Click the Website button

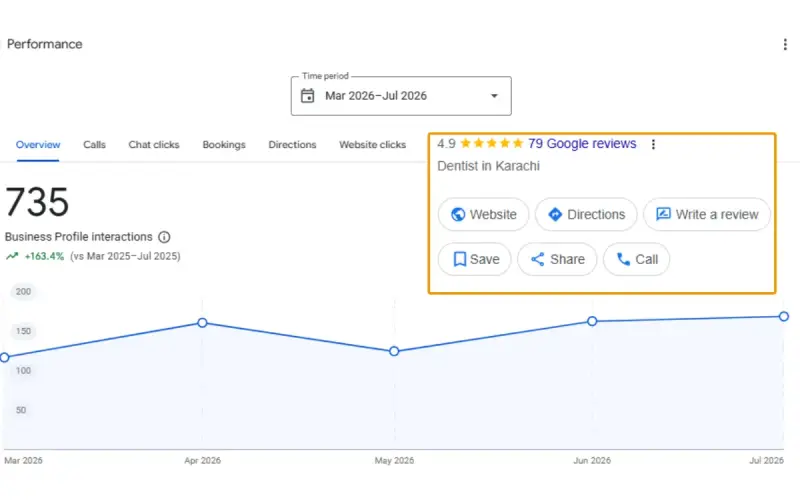point(484,215)
